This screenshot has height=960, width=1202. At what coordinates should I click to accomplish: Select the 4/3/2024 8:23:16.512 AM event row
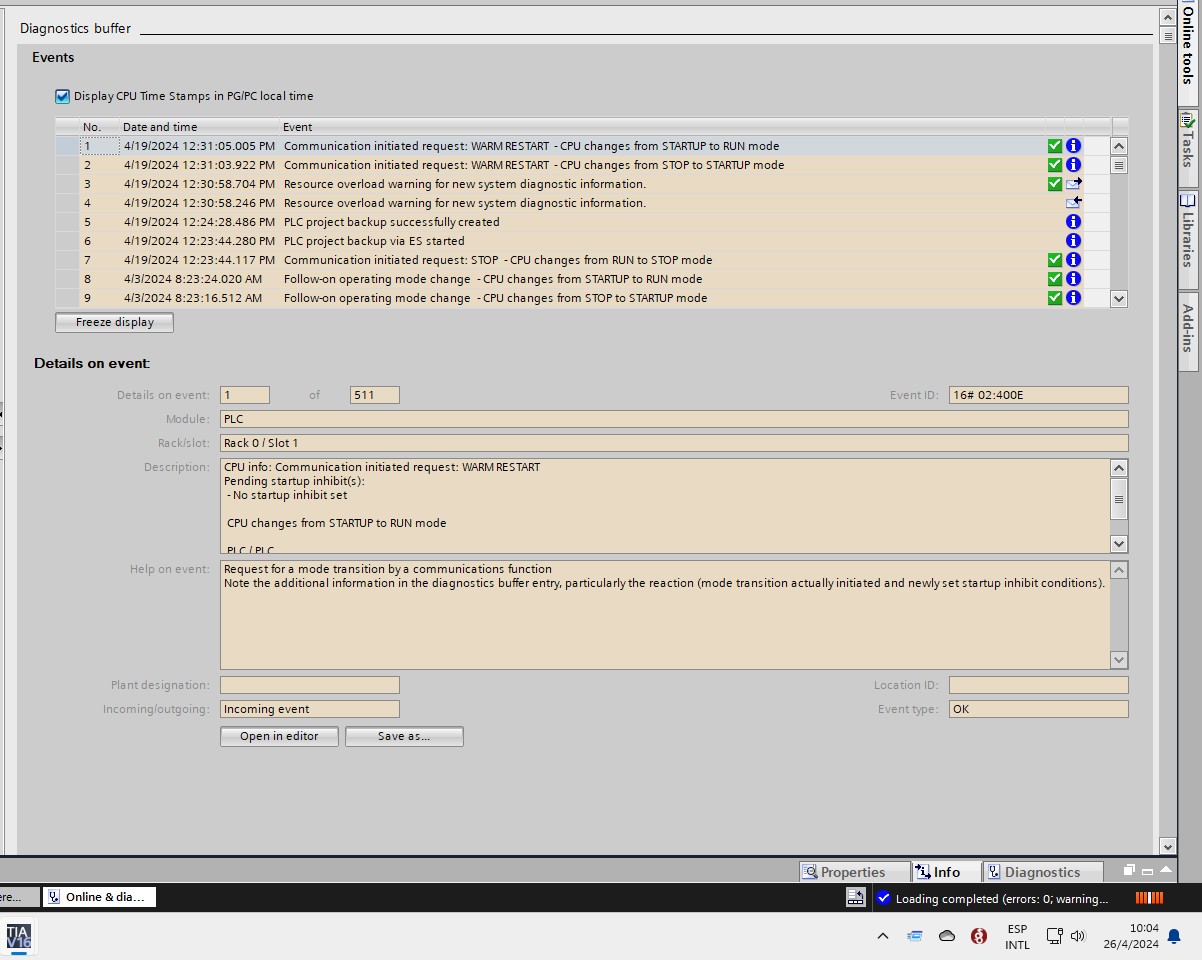[x=583, y=298]
